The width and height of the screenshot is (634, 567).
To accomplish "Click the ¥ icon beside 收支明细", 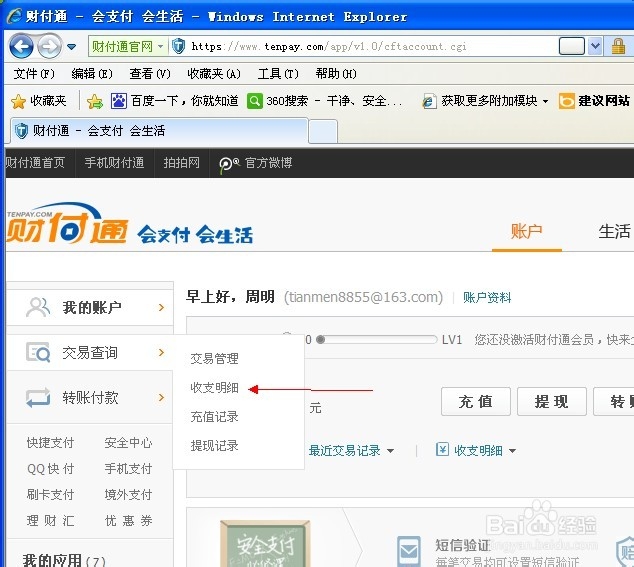I will click(442, 449).
